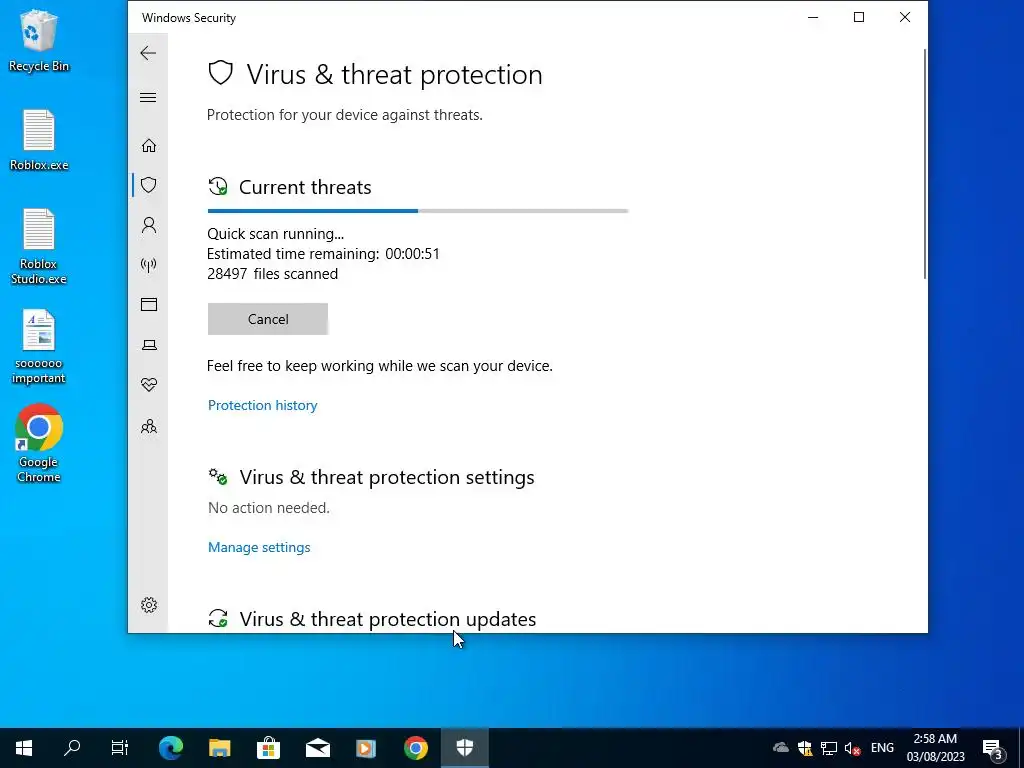Click the quick scan progress bar
The height and width of the screenshot is (768, 1024).
pyautogui.click(x=418, y=211)
